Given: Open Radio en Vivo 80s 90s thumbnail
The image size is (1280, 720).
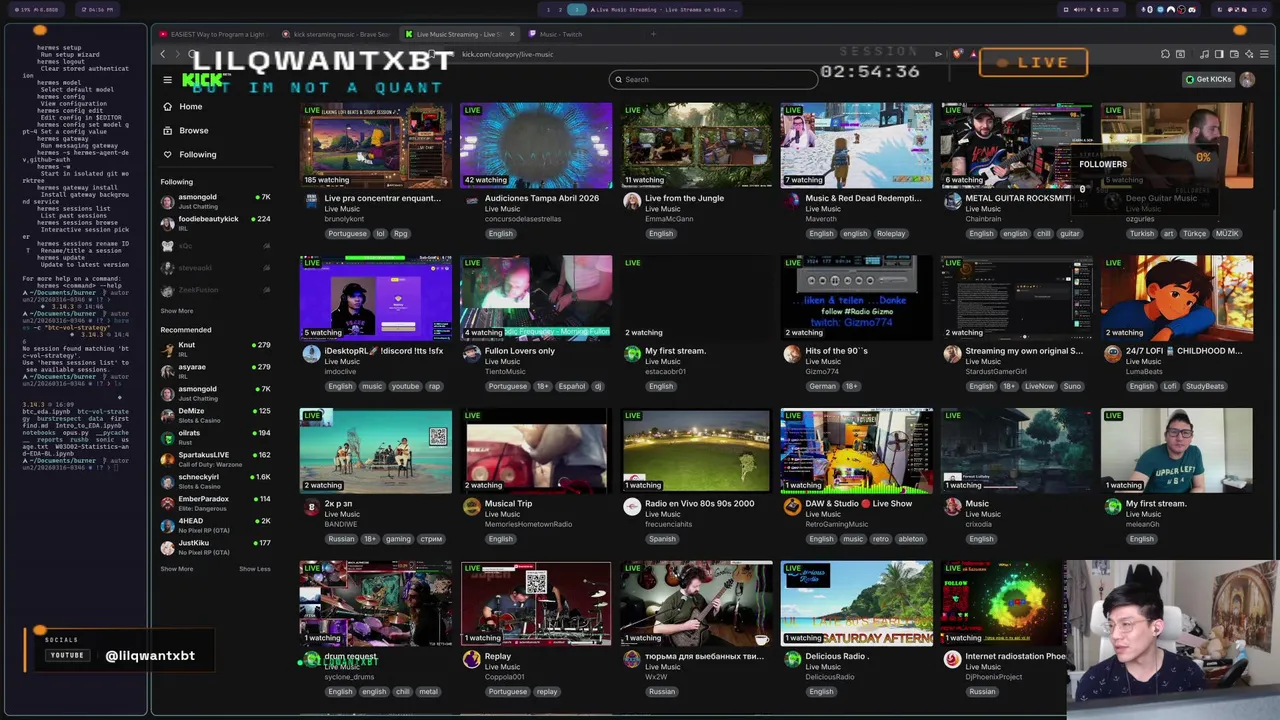Looking at the screenshot, I should point(696,450).
